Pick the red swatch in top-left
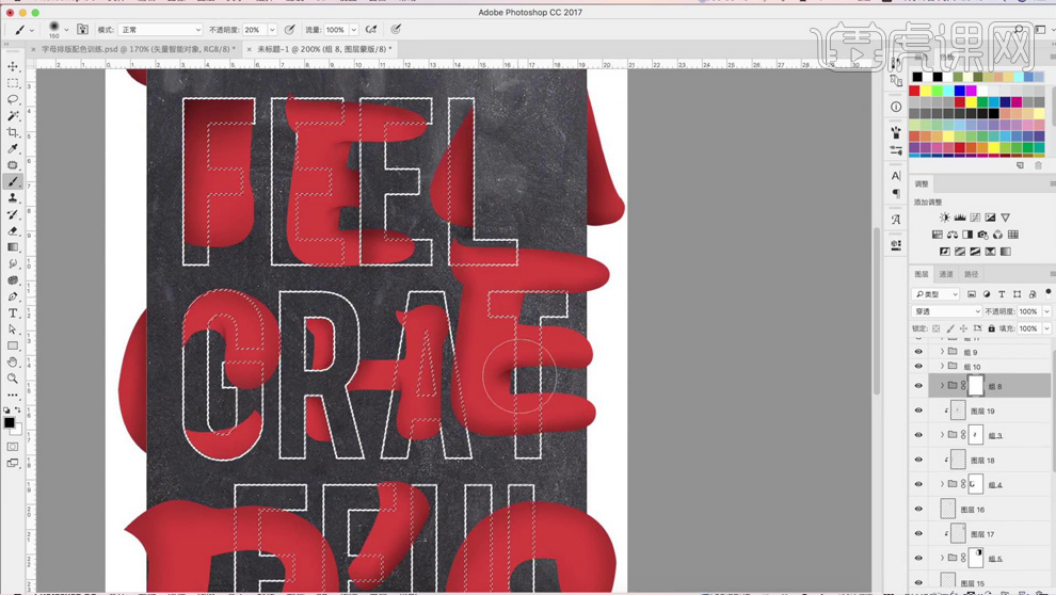 click(915, 90)
